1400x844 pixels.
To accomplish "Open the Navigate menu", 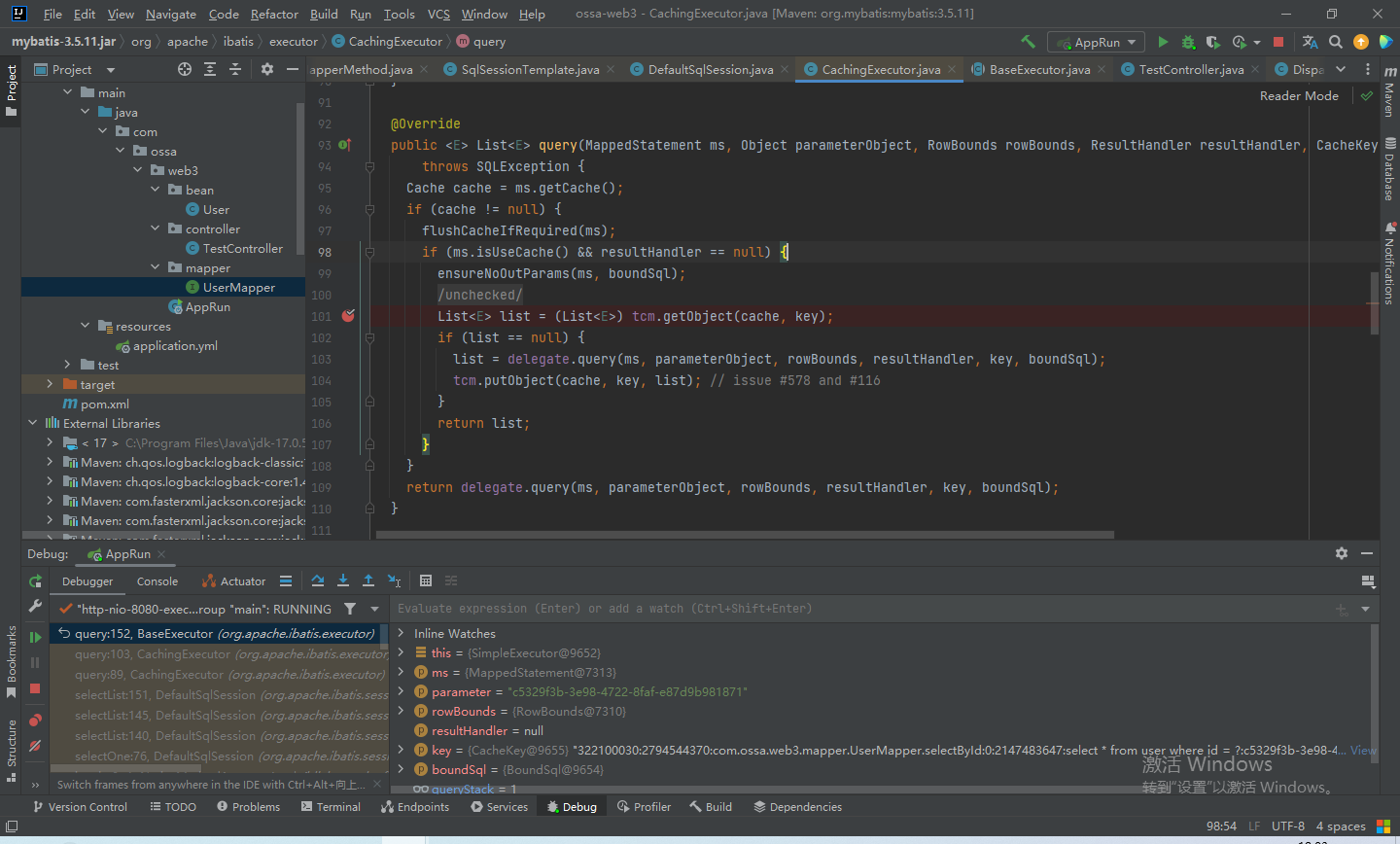I will coord(171,14).
